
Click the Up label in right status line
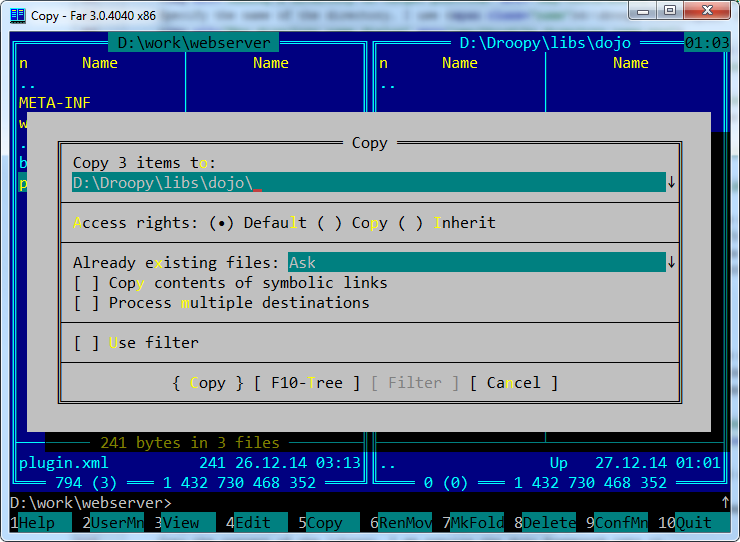559,463
